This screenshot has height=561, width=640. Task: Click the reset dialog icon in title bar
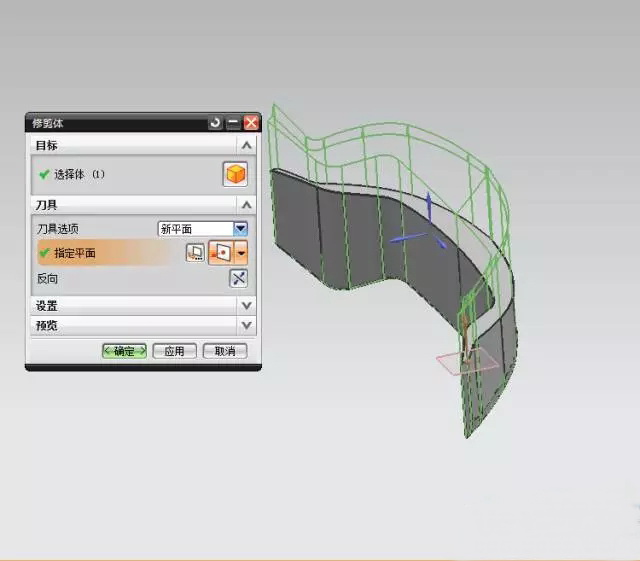pos(215,123)
